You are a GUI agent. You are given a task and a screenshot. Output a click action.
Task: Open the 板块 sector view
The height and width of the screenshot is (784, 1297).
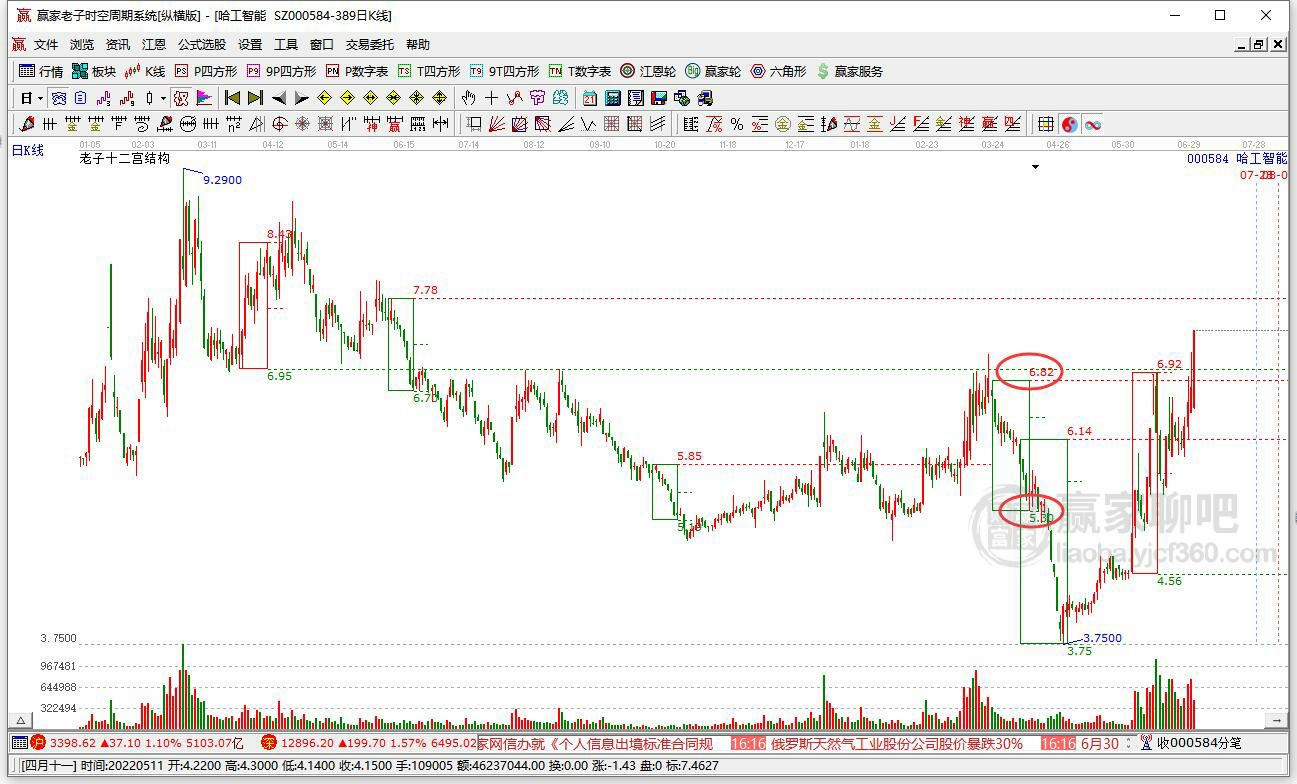tap(94, 71)
